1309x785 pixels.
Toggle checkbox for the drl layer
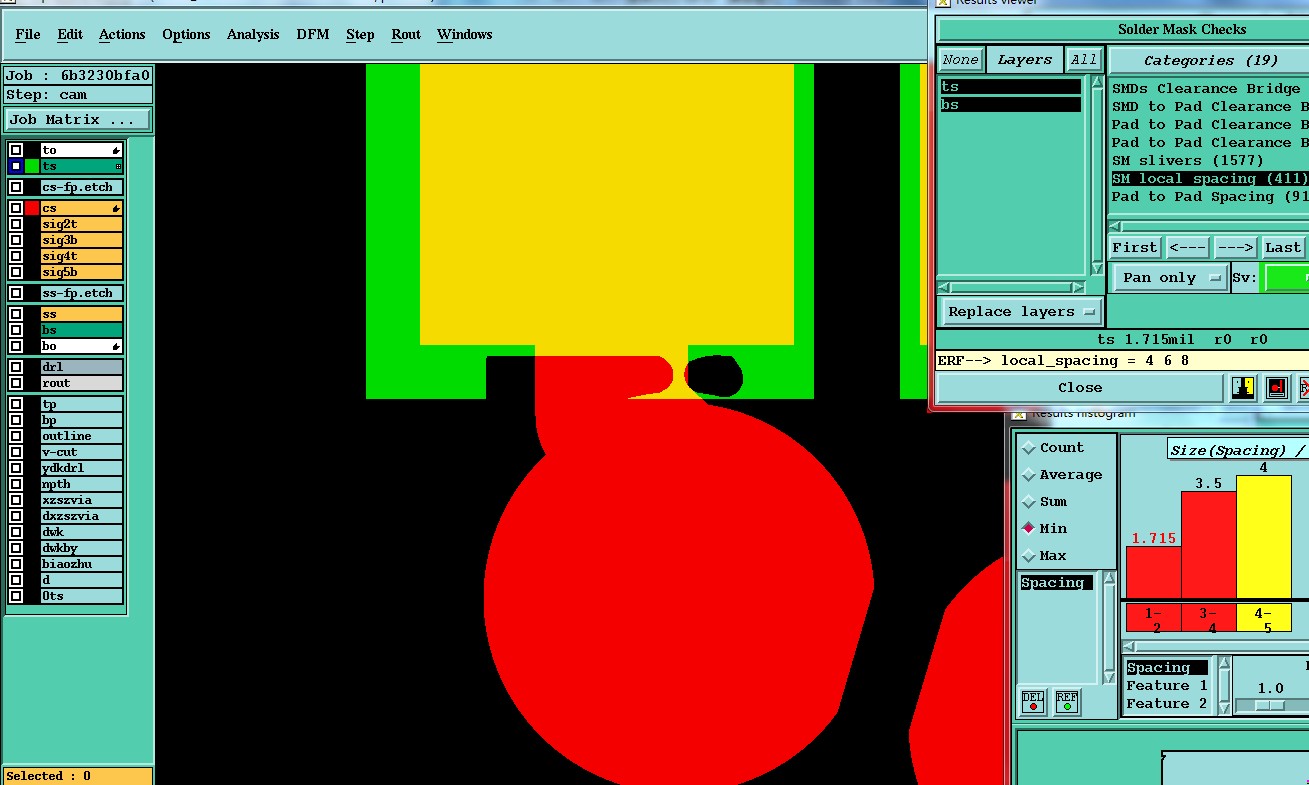(16, 367)
